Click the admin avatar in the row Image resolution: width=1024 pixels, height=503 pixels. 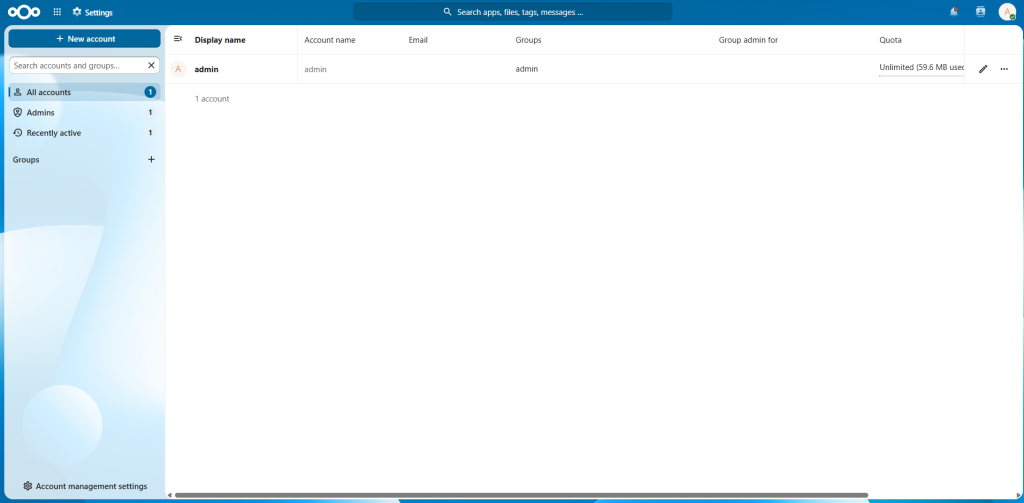click(x=178, y=69)
